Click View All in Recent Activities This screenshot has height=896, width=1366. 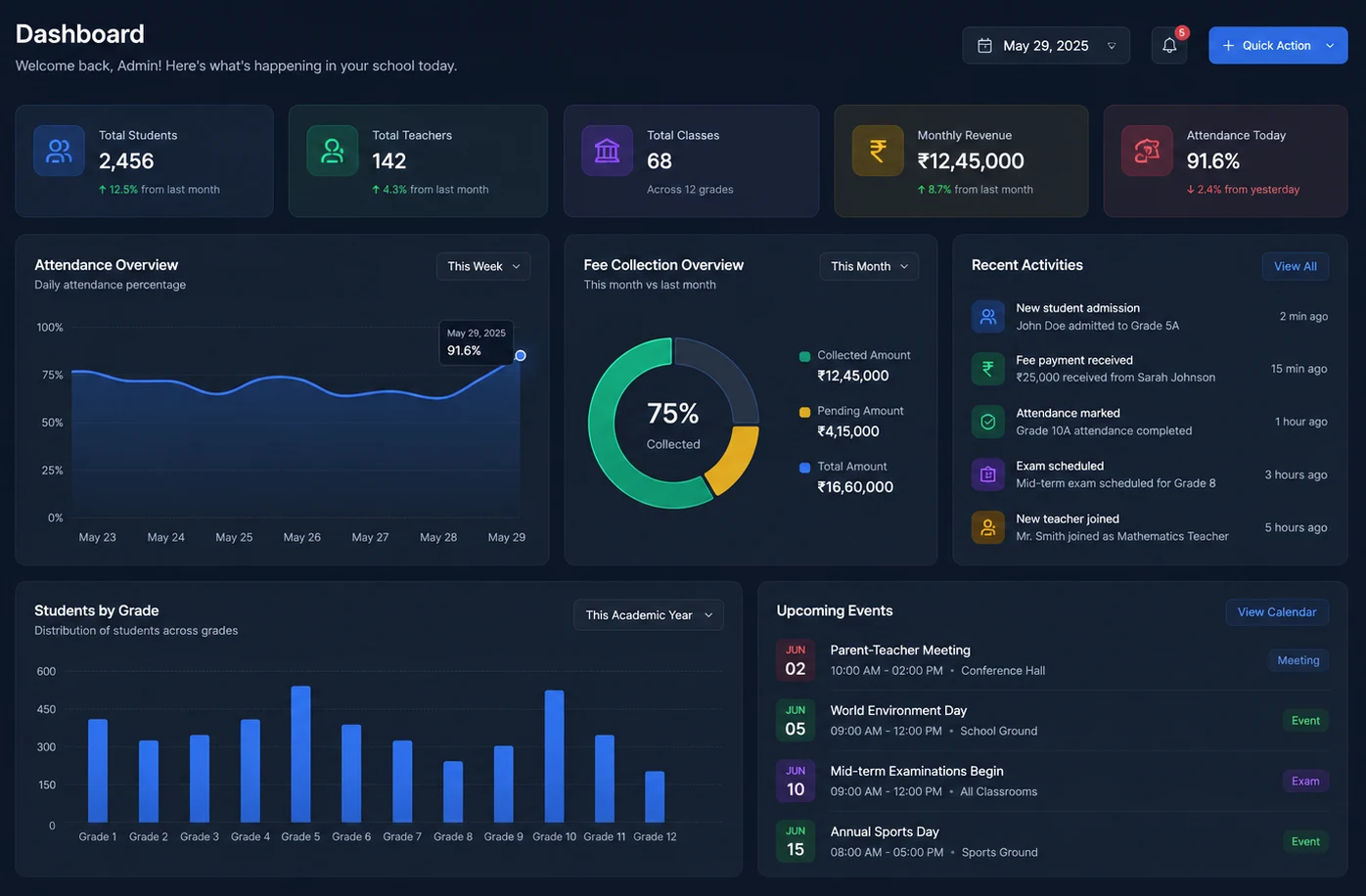[1295, 266]
